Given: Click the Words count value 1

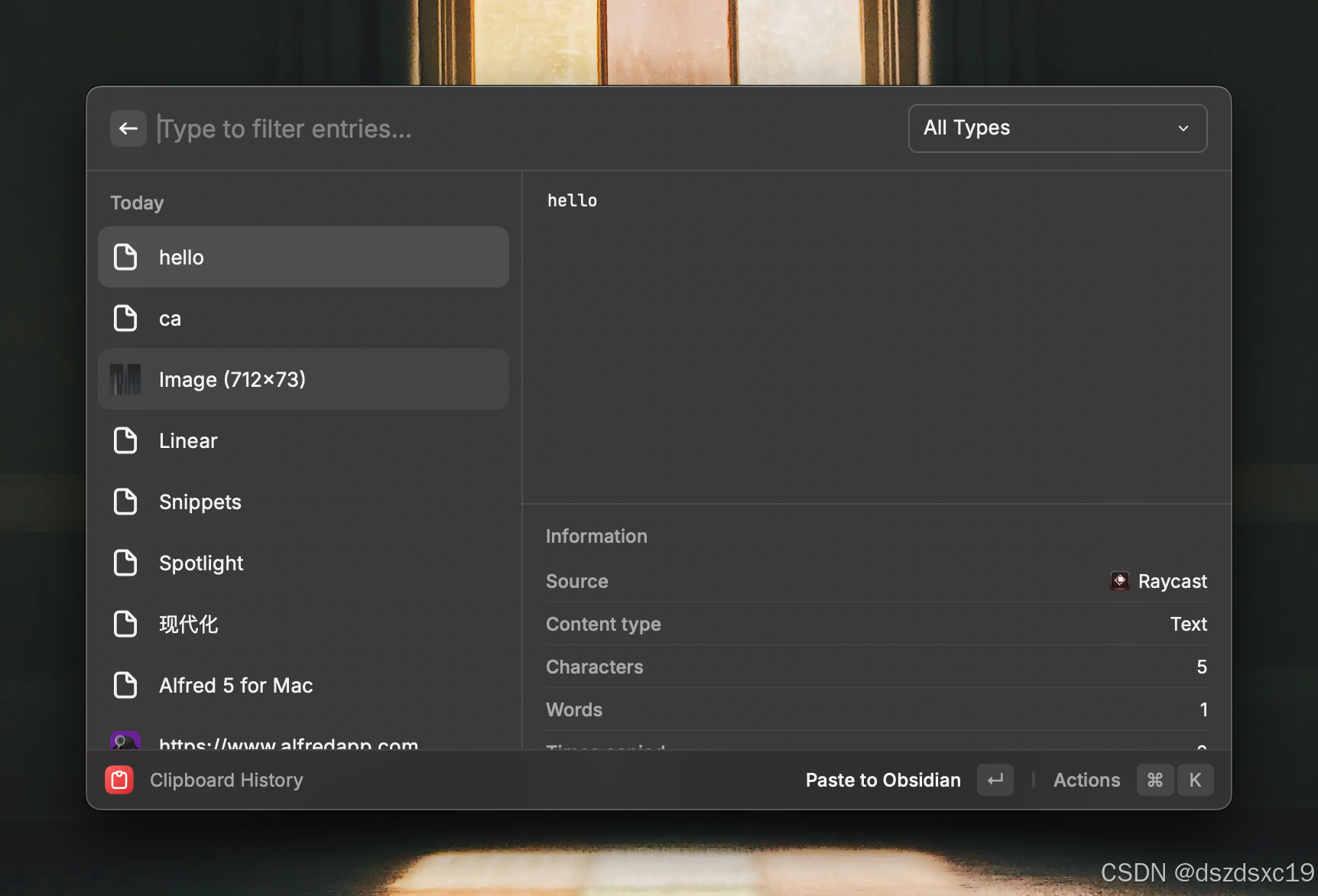Looking at the screenshot, I should [x=1203, y=709].
